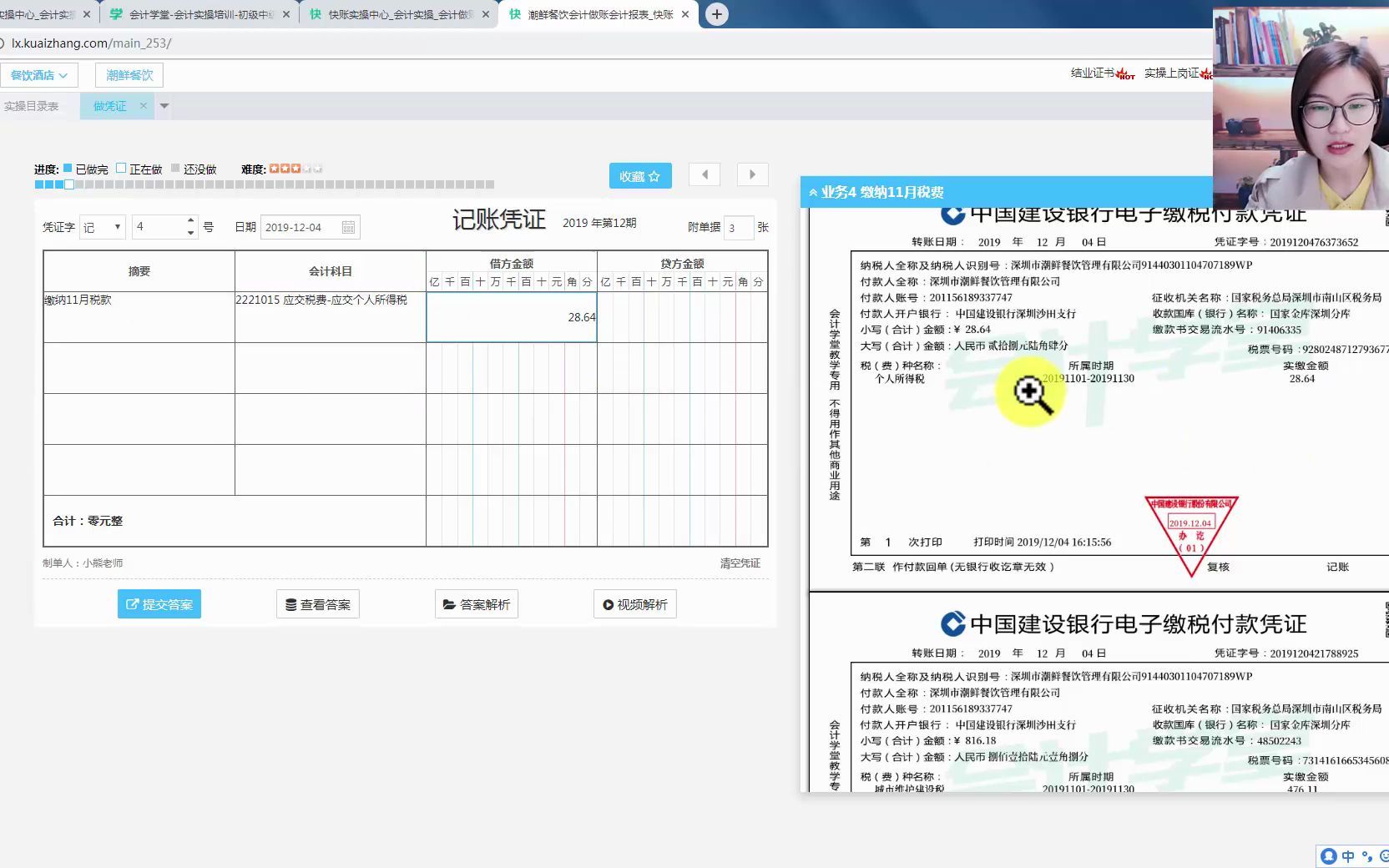Select account cell 2221015 应交税费-应交个人所得税
The width and height of the screenshot is (1389, 868).
(x=330, y=317)
